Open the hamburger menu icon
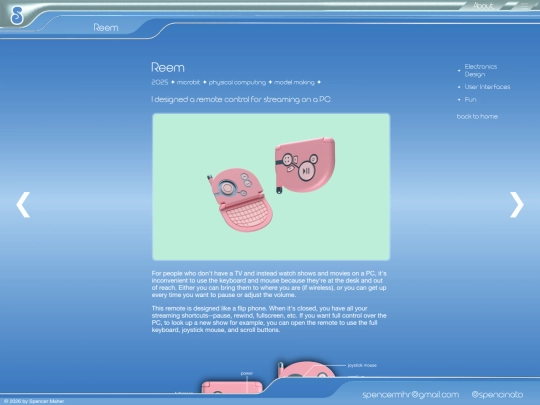 [525, 6]
